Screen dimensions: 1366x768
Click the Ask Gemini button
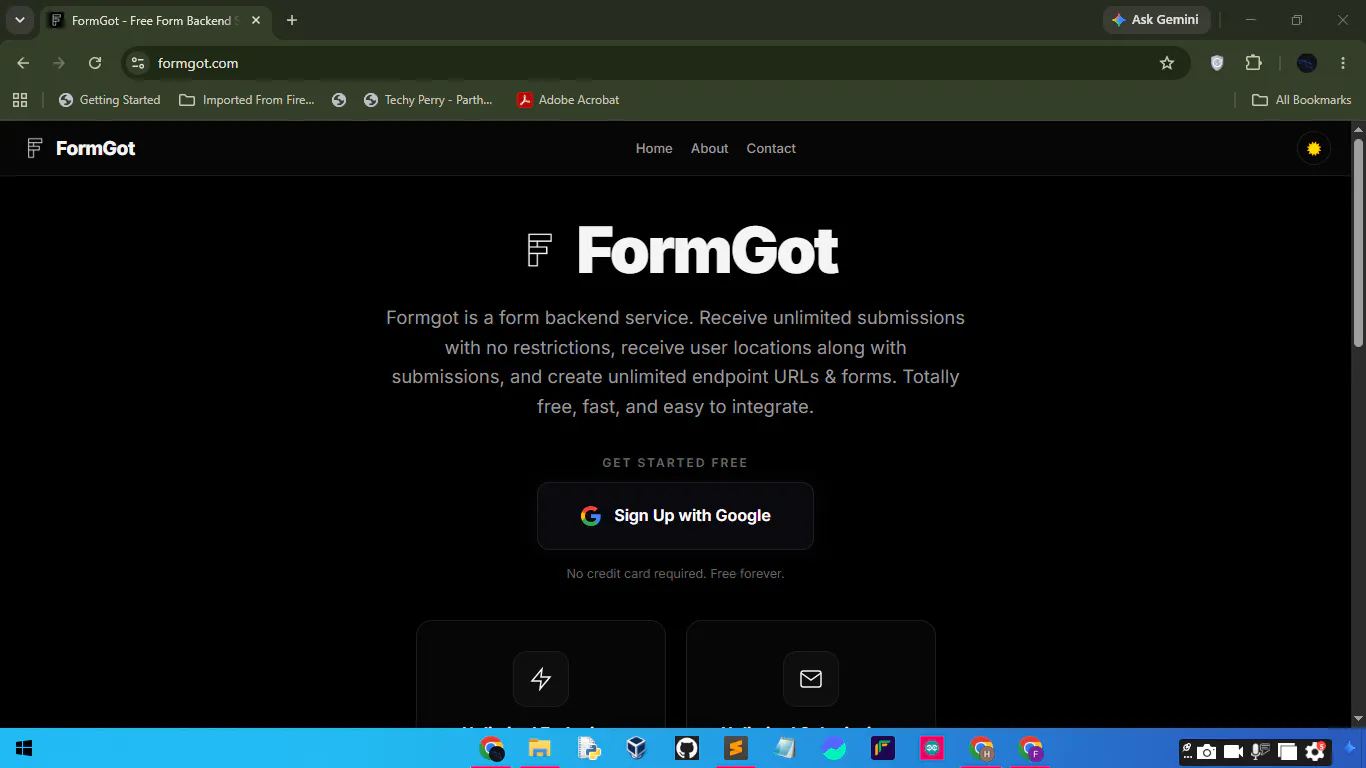click(x=1157, y=20)
